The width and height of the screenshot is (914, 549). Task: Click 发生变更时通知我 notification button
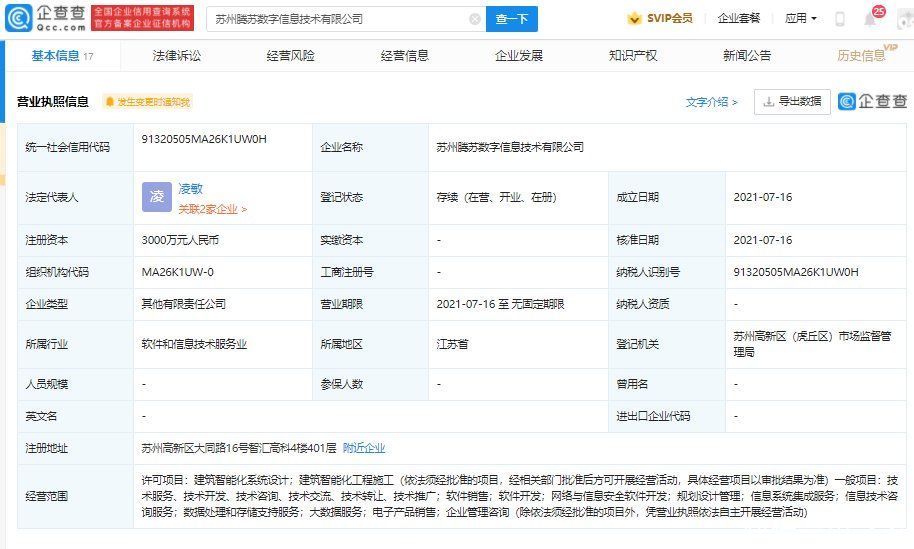[147, 102]
